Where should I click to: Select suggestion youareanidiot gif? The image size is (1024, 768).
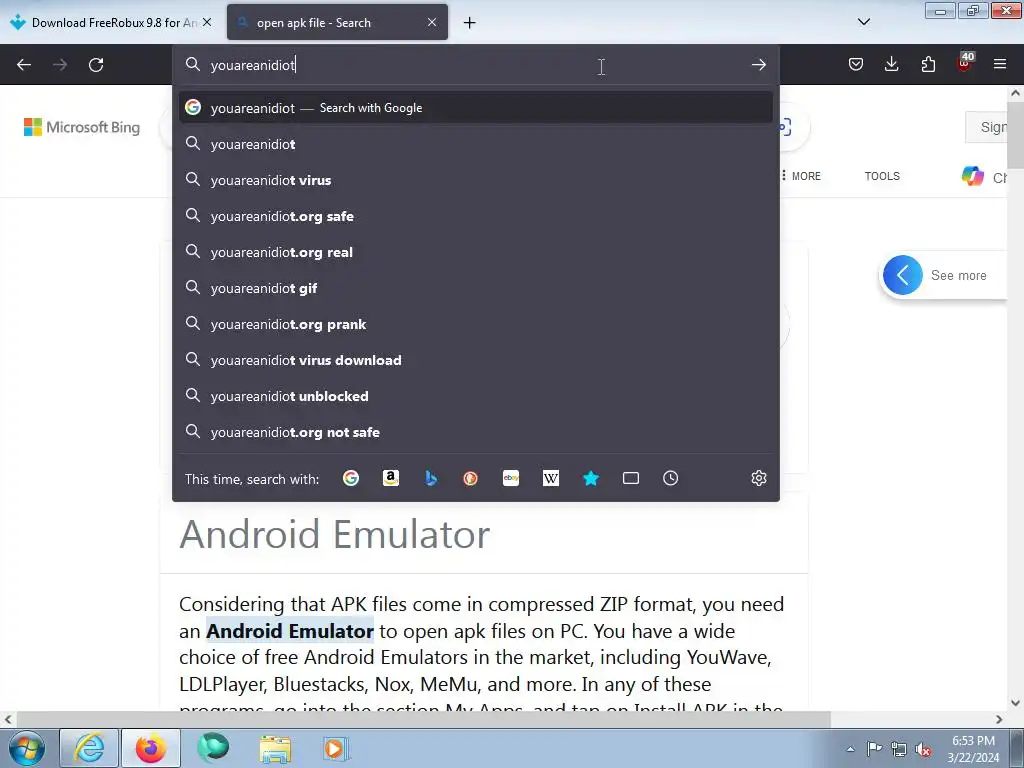tap(475, 287)
